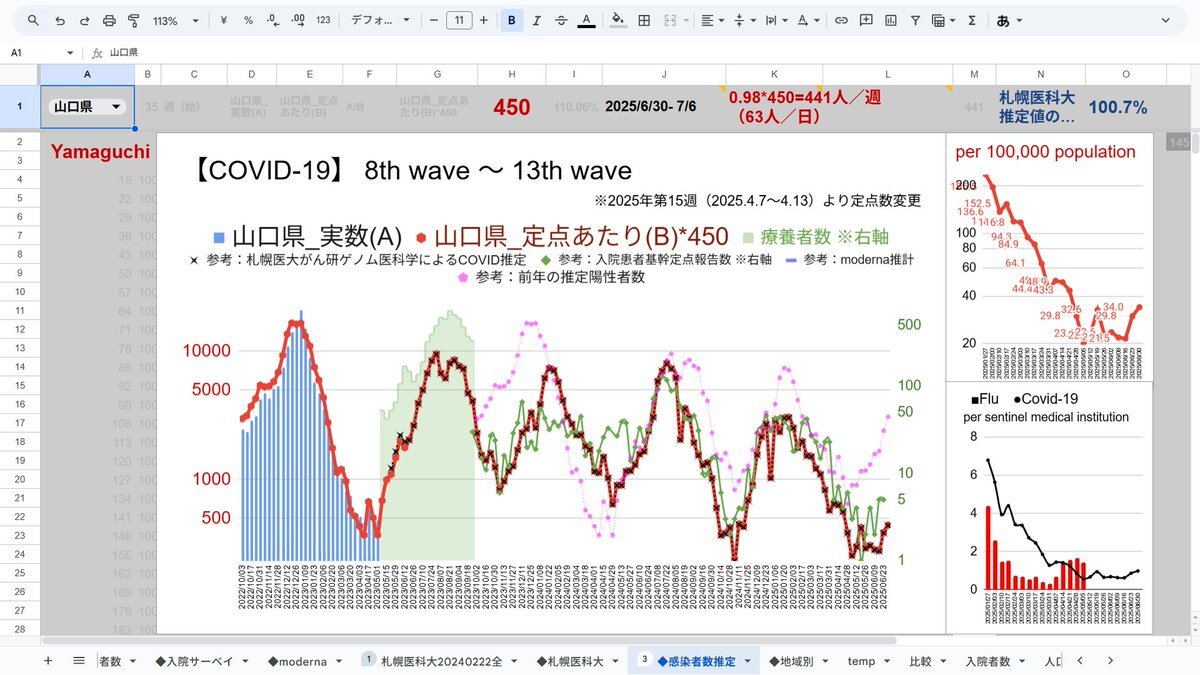1200x675 pixels.
Task: Select the per 100,000 population chart
Action: click(1049, 255)
